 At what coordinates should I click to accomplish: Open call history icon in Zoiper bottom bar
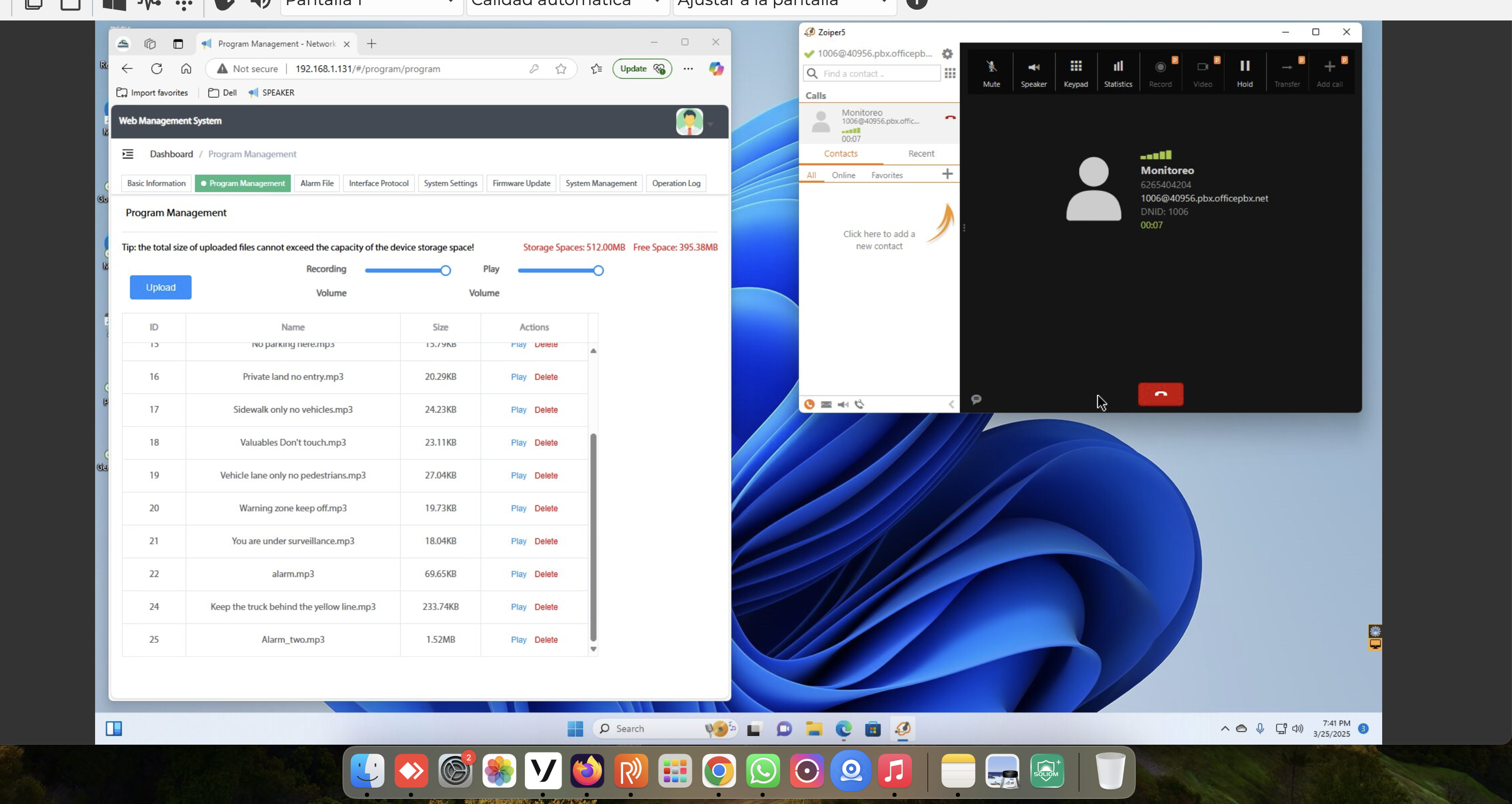860,404
